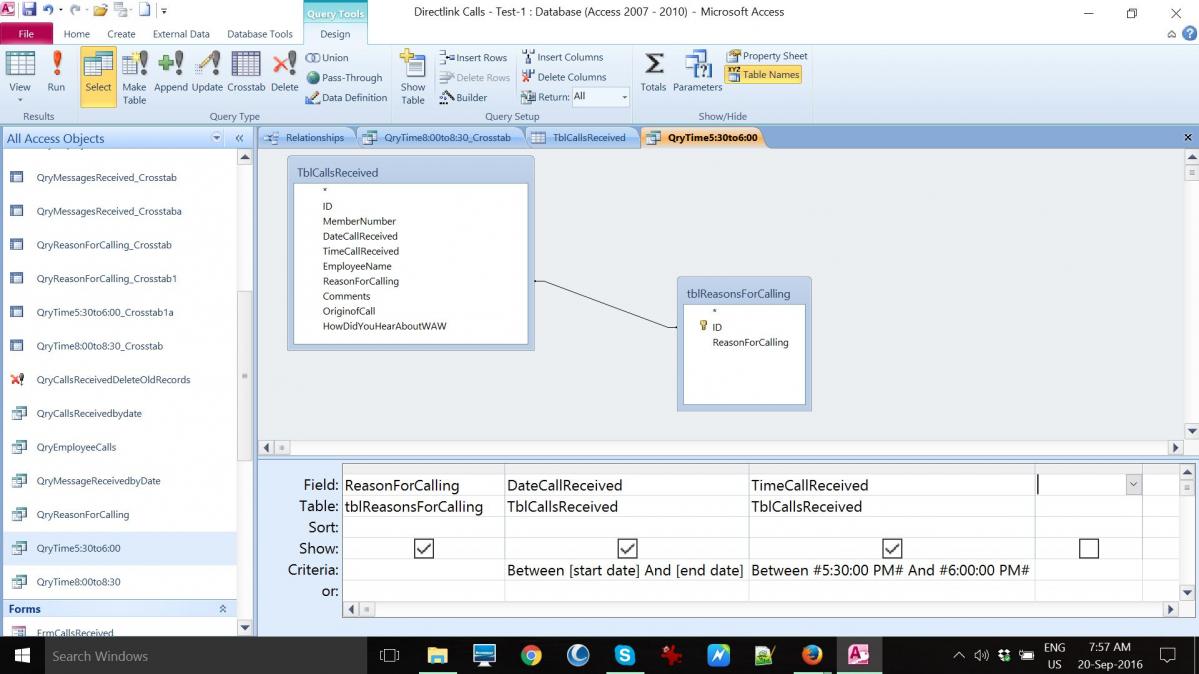This screenshot has width=1199, height=674.
Task: Uncheck Show box for ReasonForCalling column
Action: click(423, 548)
